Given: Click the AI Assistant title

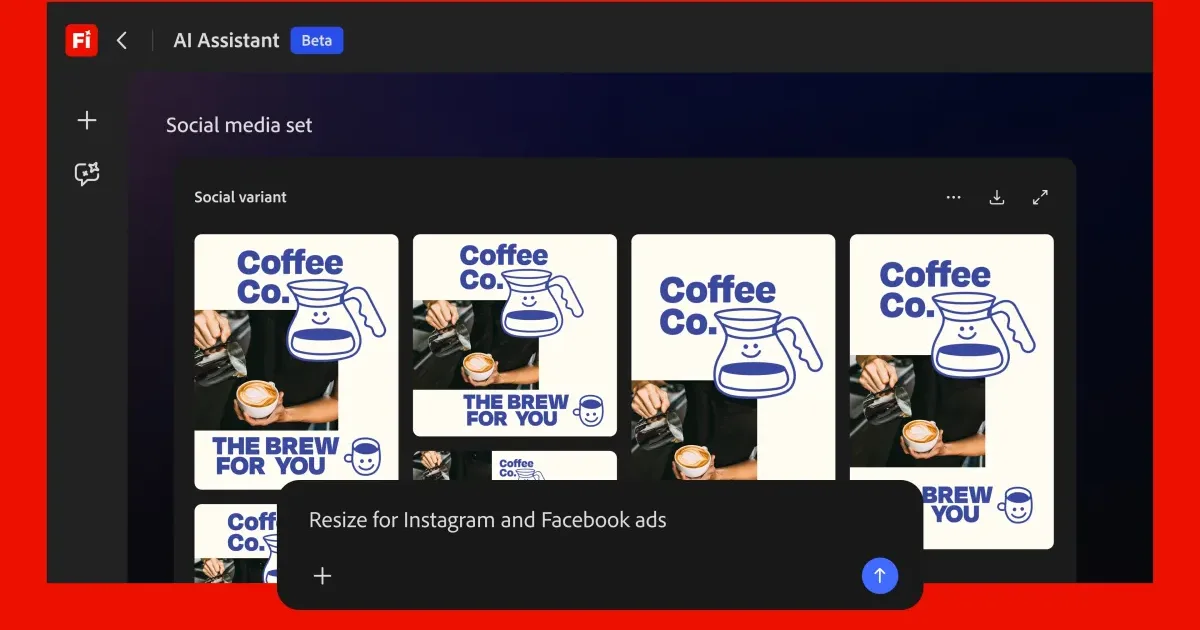Looking at the screenshot, I should [x=226, y=41].
